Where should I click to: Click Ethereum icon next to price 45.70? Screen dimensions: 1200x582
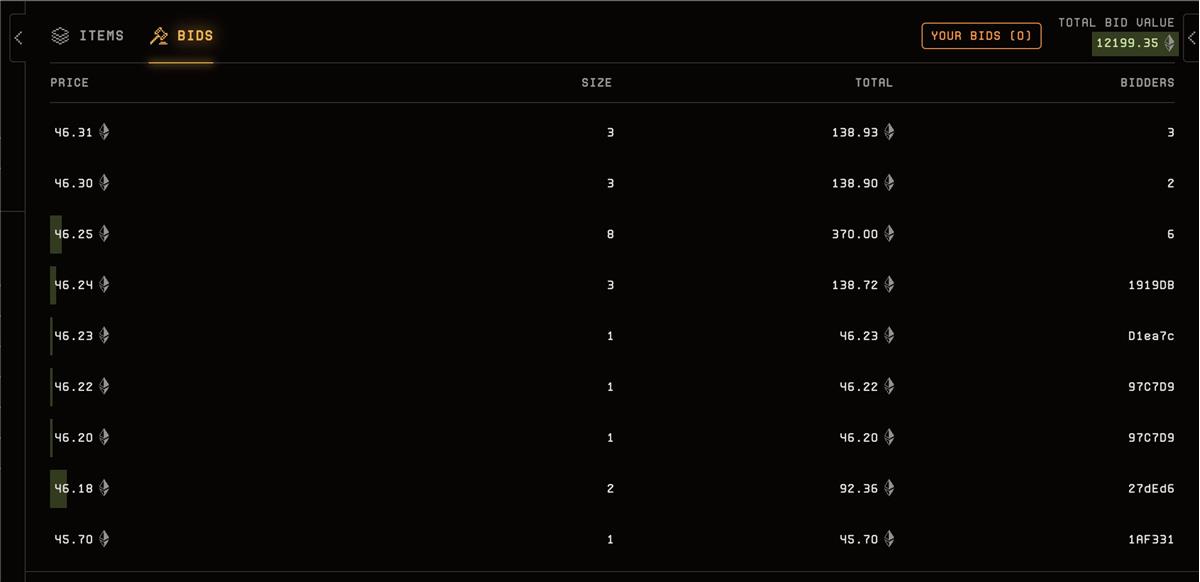(104, 539)
